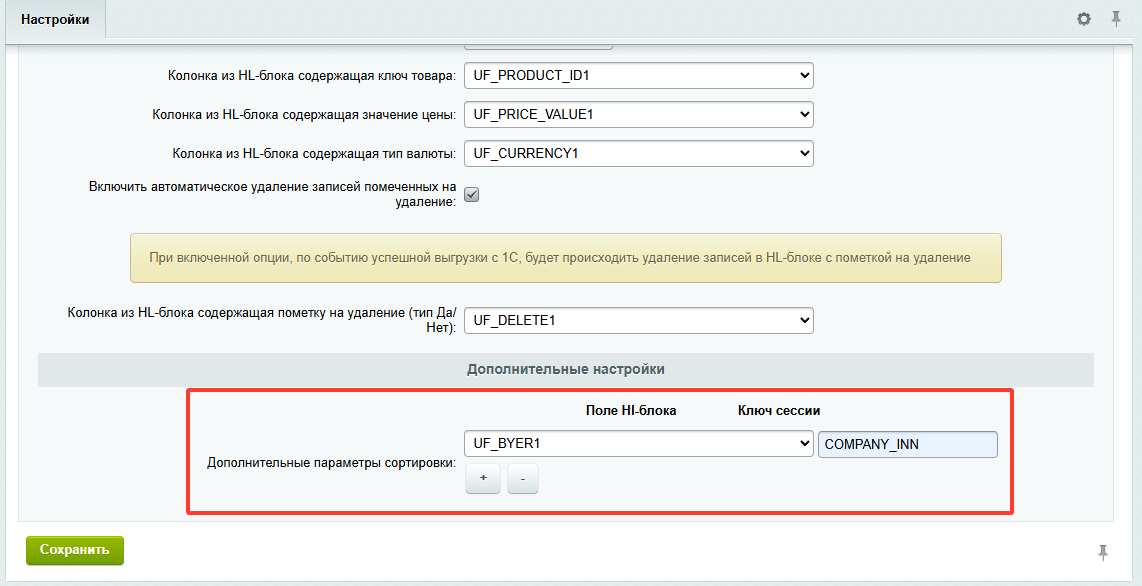The width and height of the screenshot is (1142, 586).
Task: Open the UF_DELETE1 dropdown
Action: coord(639,320)
